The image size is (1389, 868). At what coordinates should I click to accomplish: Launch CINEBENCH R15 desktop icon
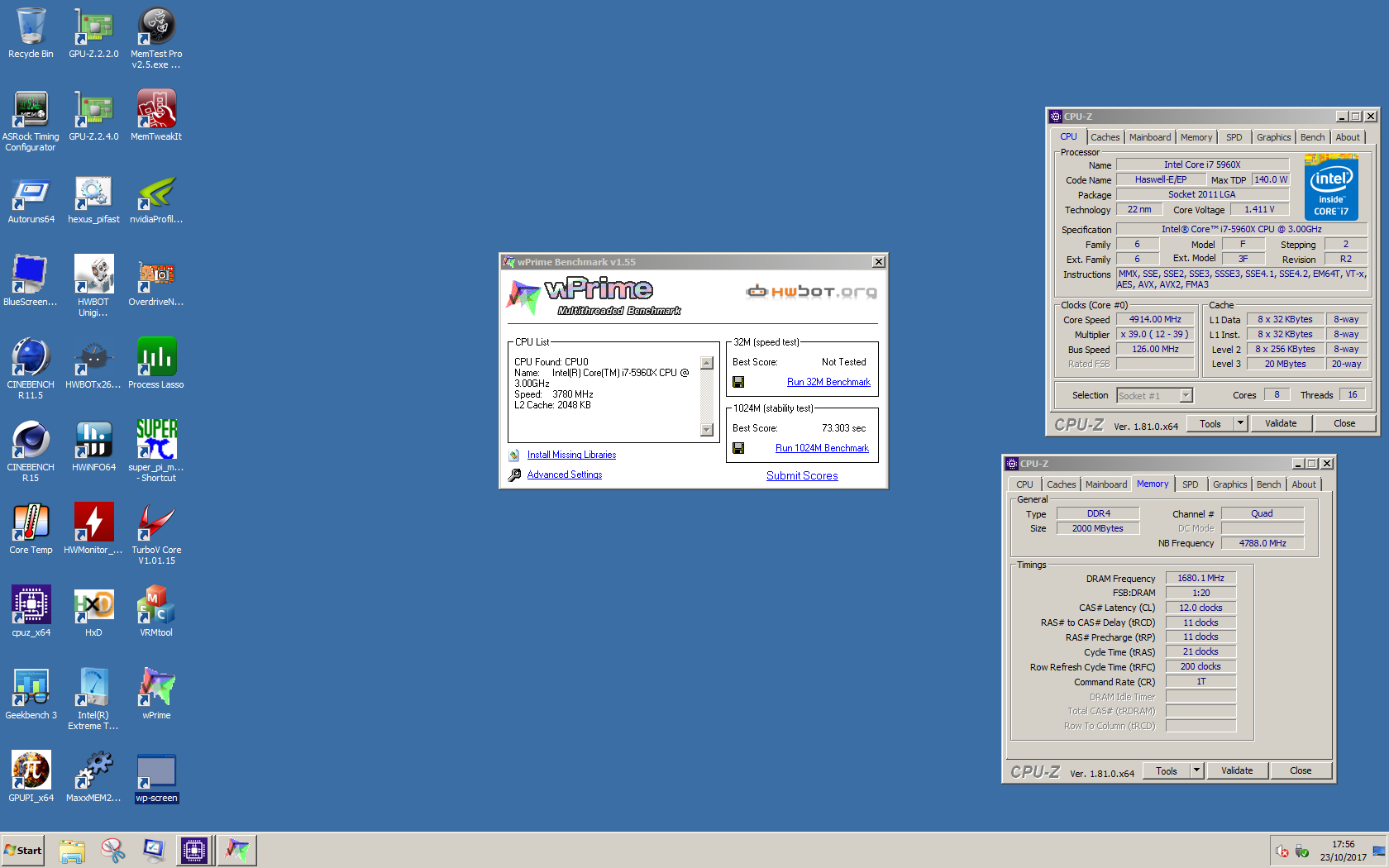pyautogui.click(x=31, y=451)
